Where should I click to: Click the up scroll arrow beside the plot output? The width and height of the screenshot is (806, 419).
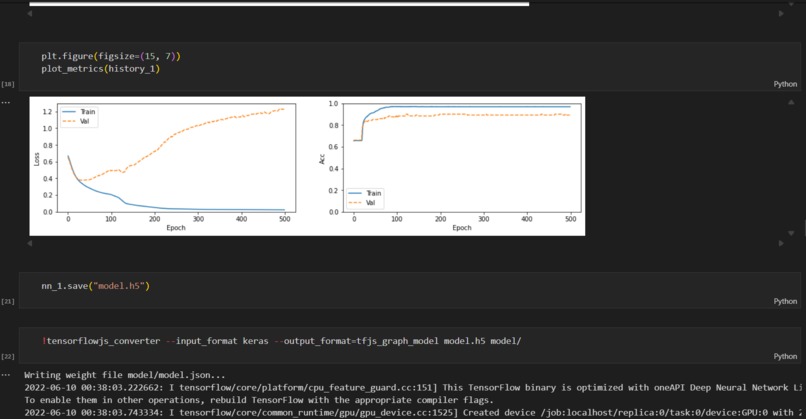pyautogui.click(x=791, y=102)
